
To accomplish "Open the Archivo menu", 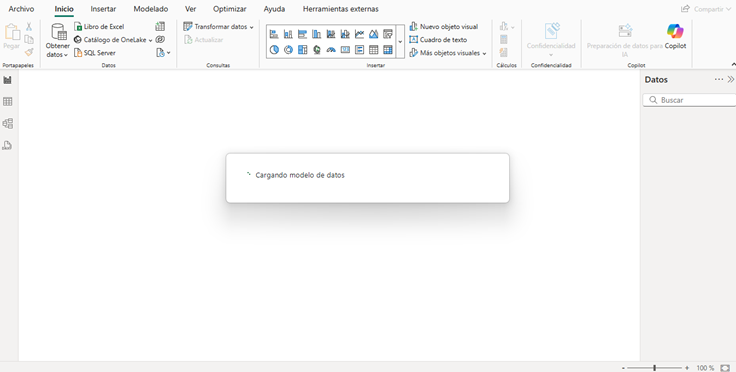I will (x=21, y=9).
